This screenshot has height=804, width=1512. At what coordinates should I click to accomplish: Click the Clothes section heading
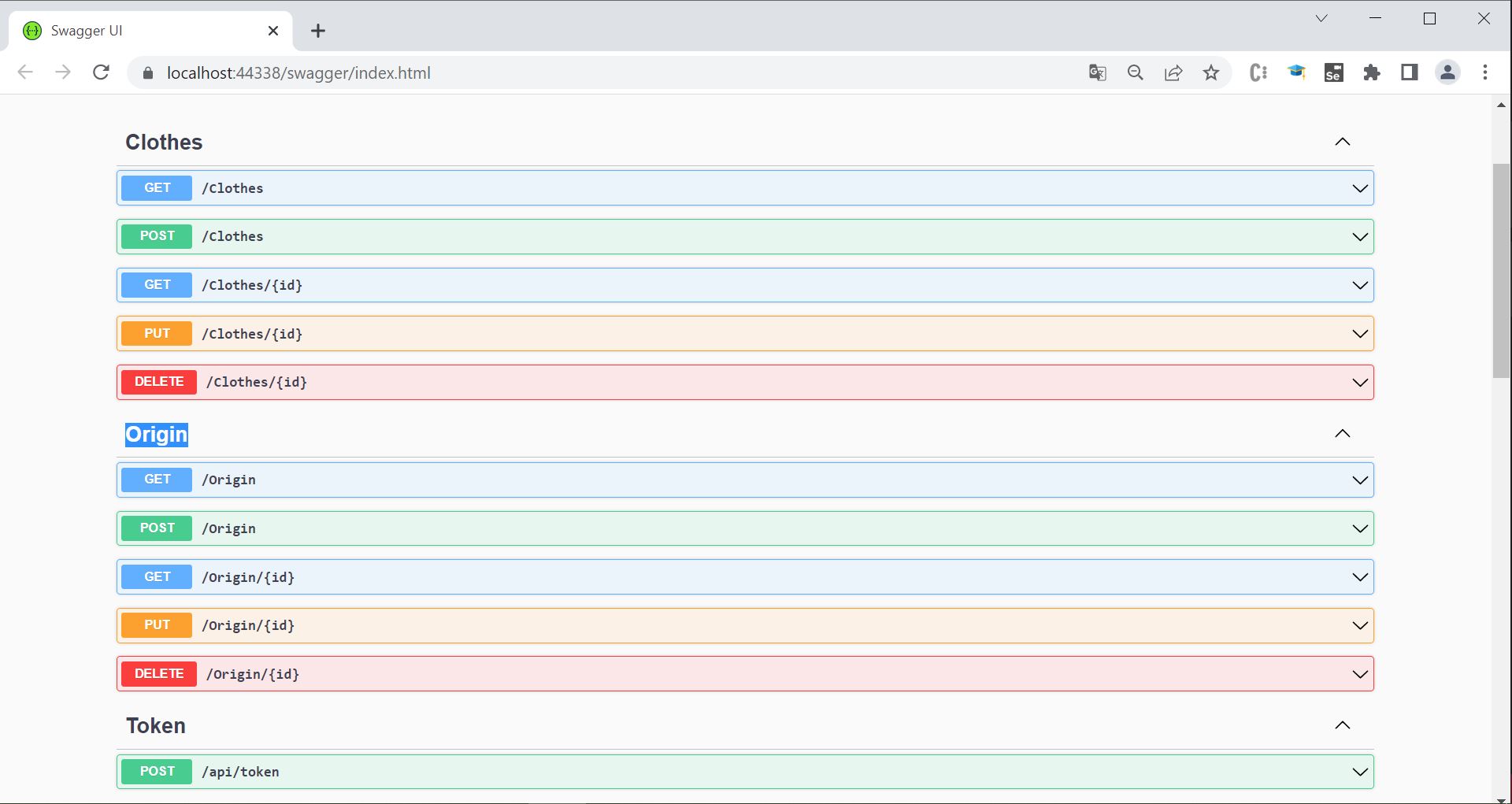pyautogui.click(x=164, y=143)
